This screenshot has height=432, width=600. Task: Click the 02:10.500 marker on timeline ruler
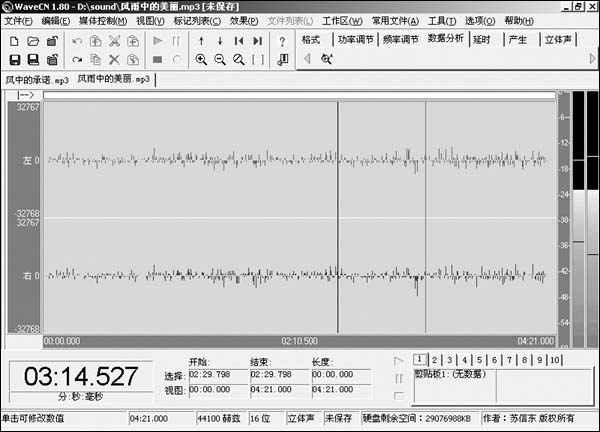pos(299,340)
